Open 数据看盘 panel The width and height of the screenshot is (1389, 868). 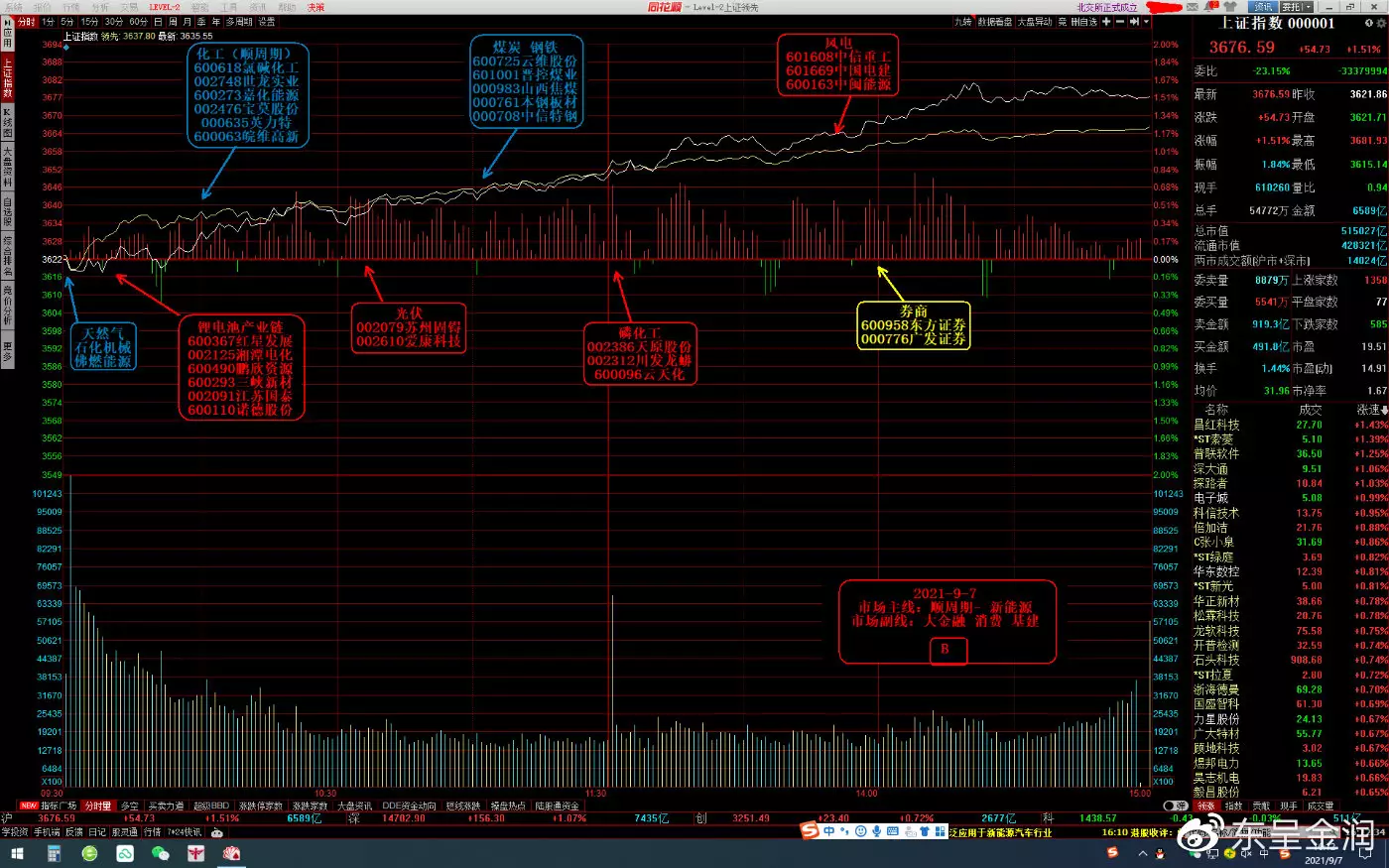coord(995,22)
